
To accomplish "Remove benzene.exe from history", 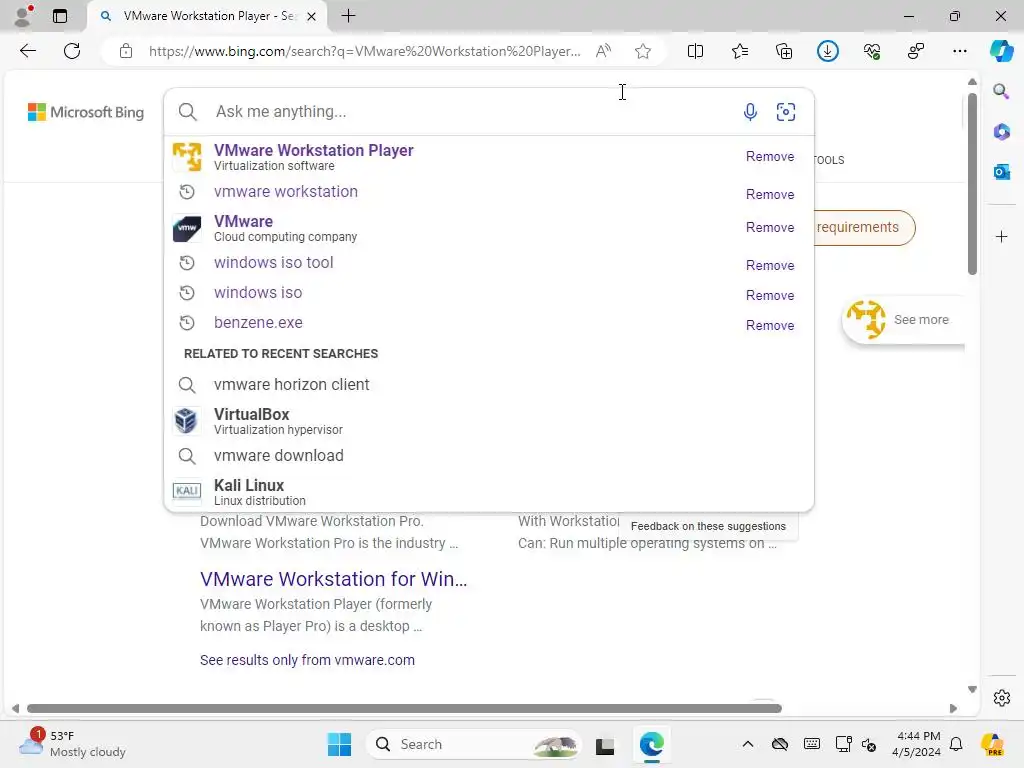I will (x=770, y=325).
